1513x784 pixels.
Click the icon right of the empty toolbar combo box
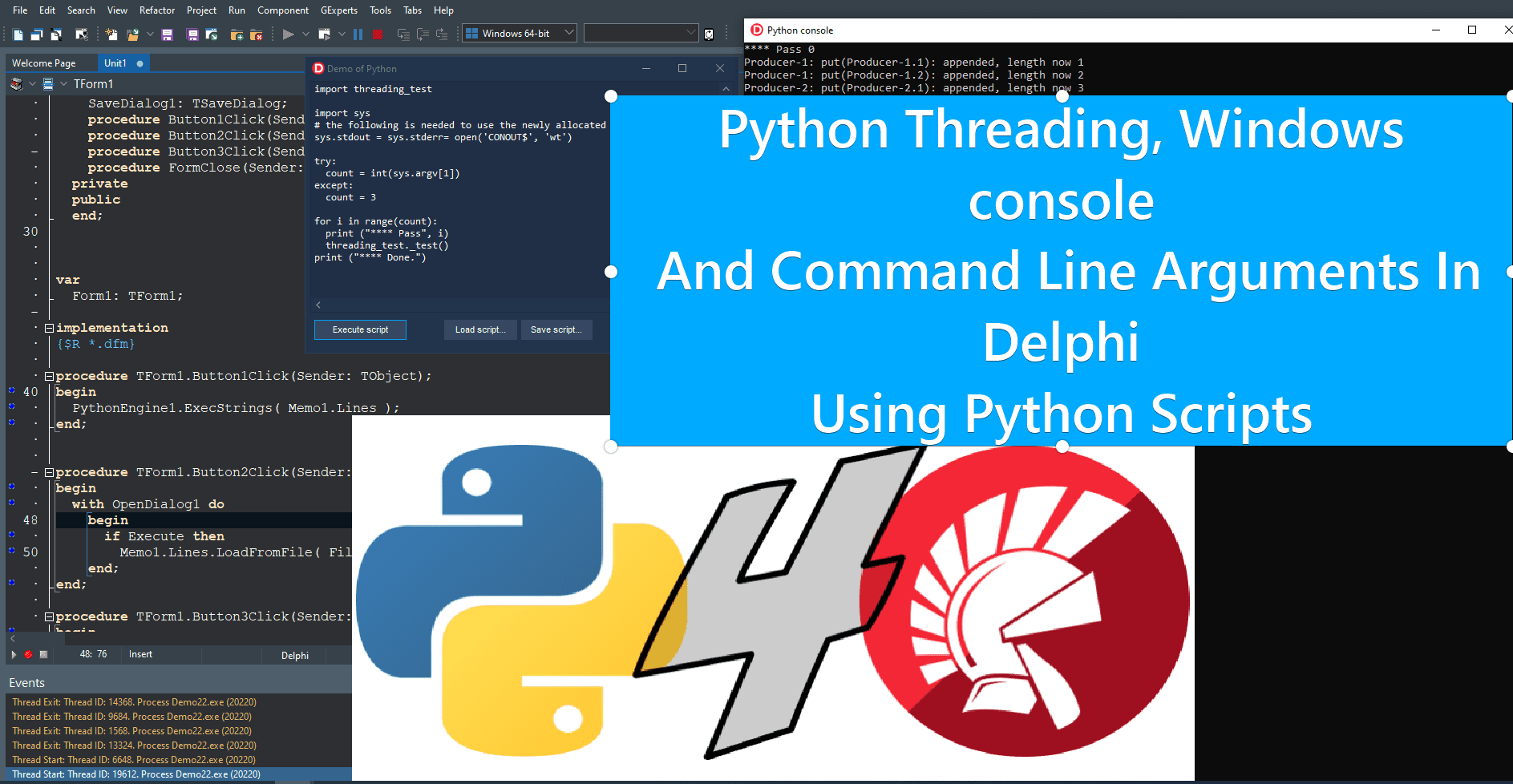point(709,34)
